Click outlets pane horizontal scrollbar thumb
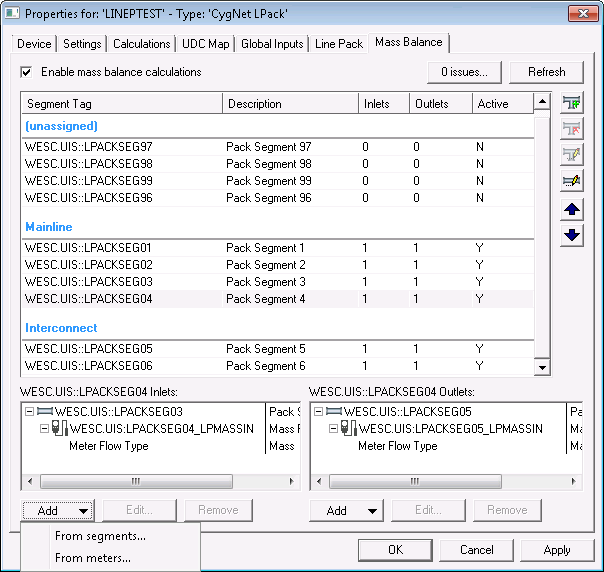The image size is (604, 572). tap(415, 481)
